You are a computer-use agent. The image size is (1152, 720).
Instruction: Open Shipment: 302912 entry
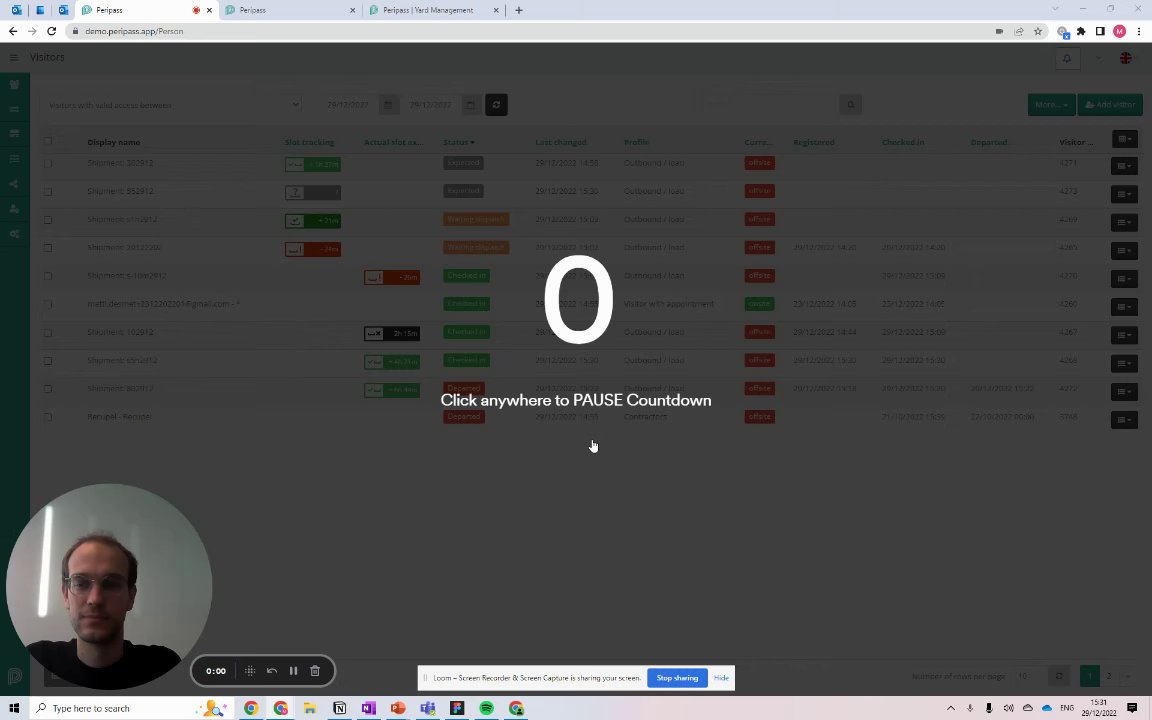[120, 163]
